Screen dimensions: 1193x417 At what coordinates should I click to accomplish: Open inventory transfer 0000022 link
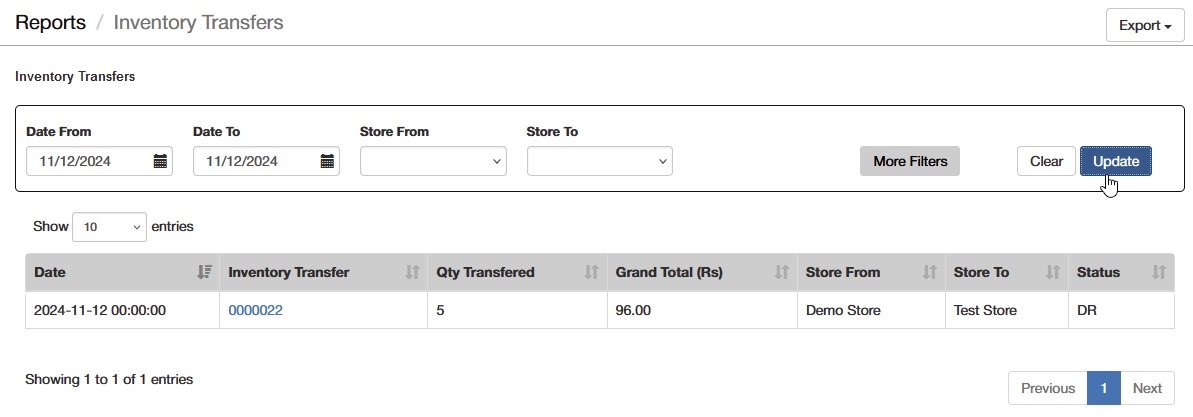256,310
